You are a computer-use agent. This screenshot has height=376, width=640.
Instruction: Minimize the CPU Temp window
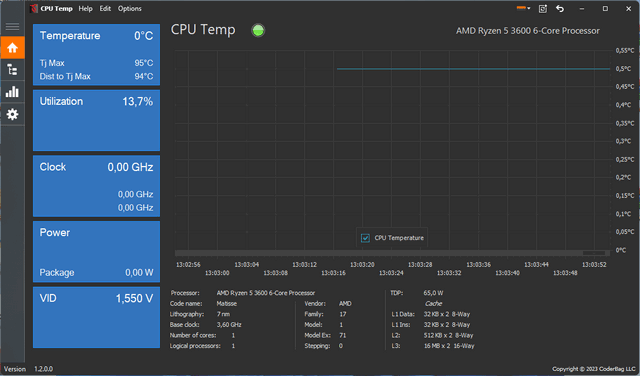point(582,9)
